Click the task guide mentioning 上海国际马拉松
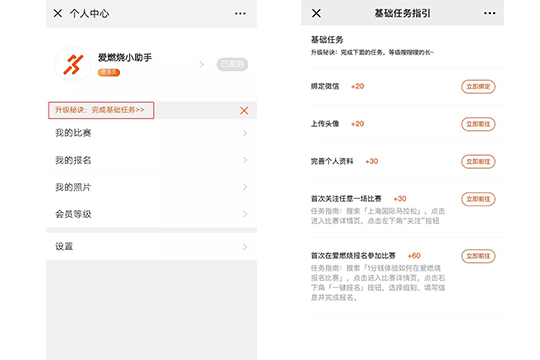The width and height of the screenshot is (540, 360). [x=378, y=216]
